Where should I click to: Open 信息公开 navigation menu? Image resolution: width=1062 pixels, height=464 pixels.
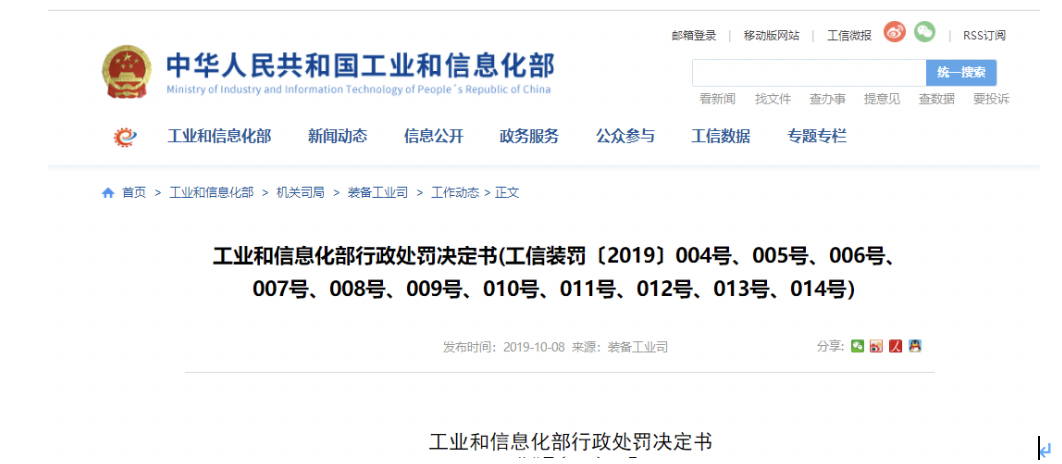pyautogui.click(x=433, y=137)
